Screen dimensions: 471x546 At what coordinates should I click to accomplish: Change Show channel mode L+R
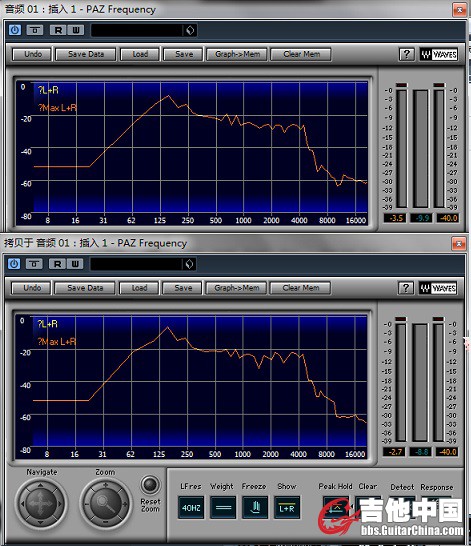[287, 508]
